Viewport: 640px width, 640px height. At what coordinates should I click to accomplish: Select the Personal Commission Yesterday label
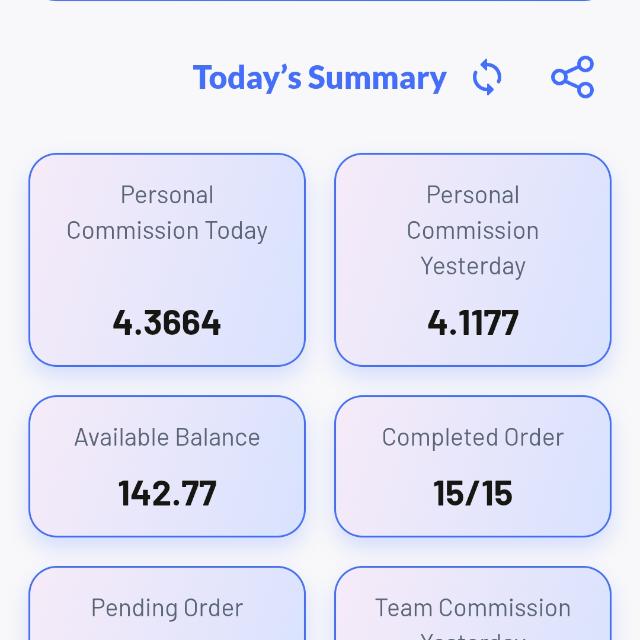[473, 231]
